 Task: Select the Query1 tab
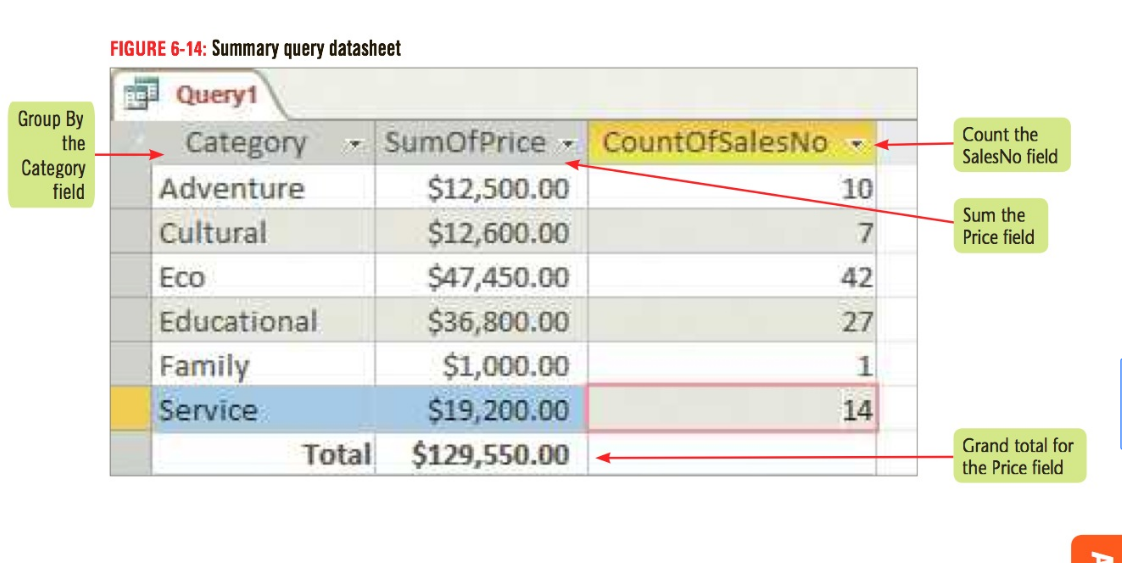[200, 94]
